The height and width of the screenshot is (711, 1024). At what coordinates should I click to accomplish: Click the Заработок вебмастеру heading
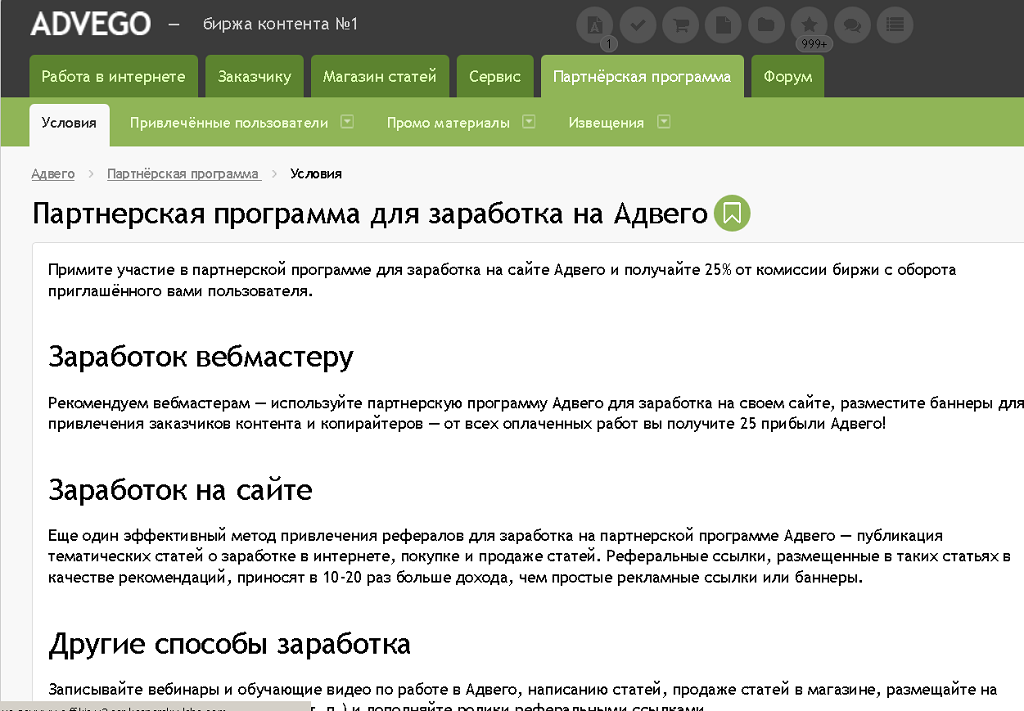point(200,357)
